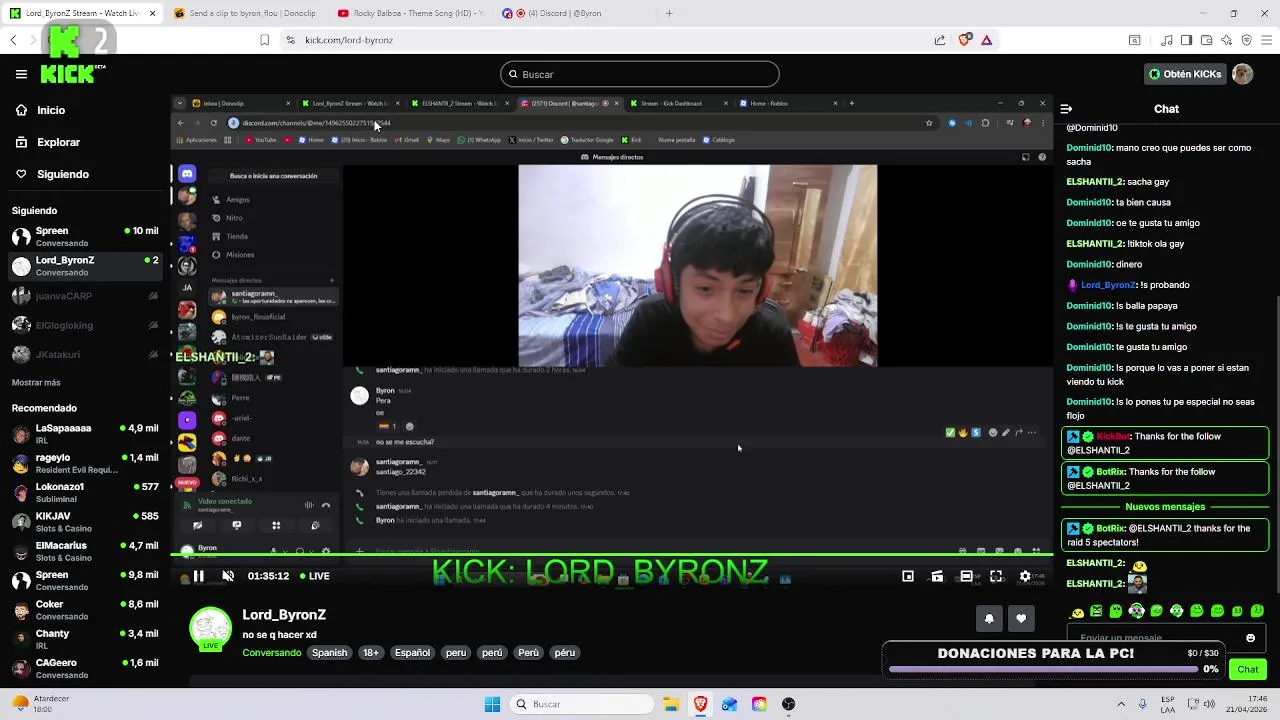1280x720 pixels.
Task: Open the Windows Start menu
Action: pyautogui.click(x=492, y=704)
